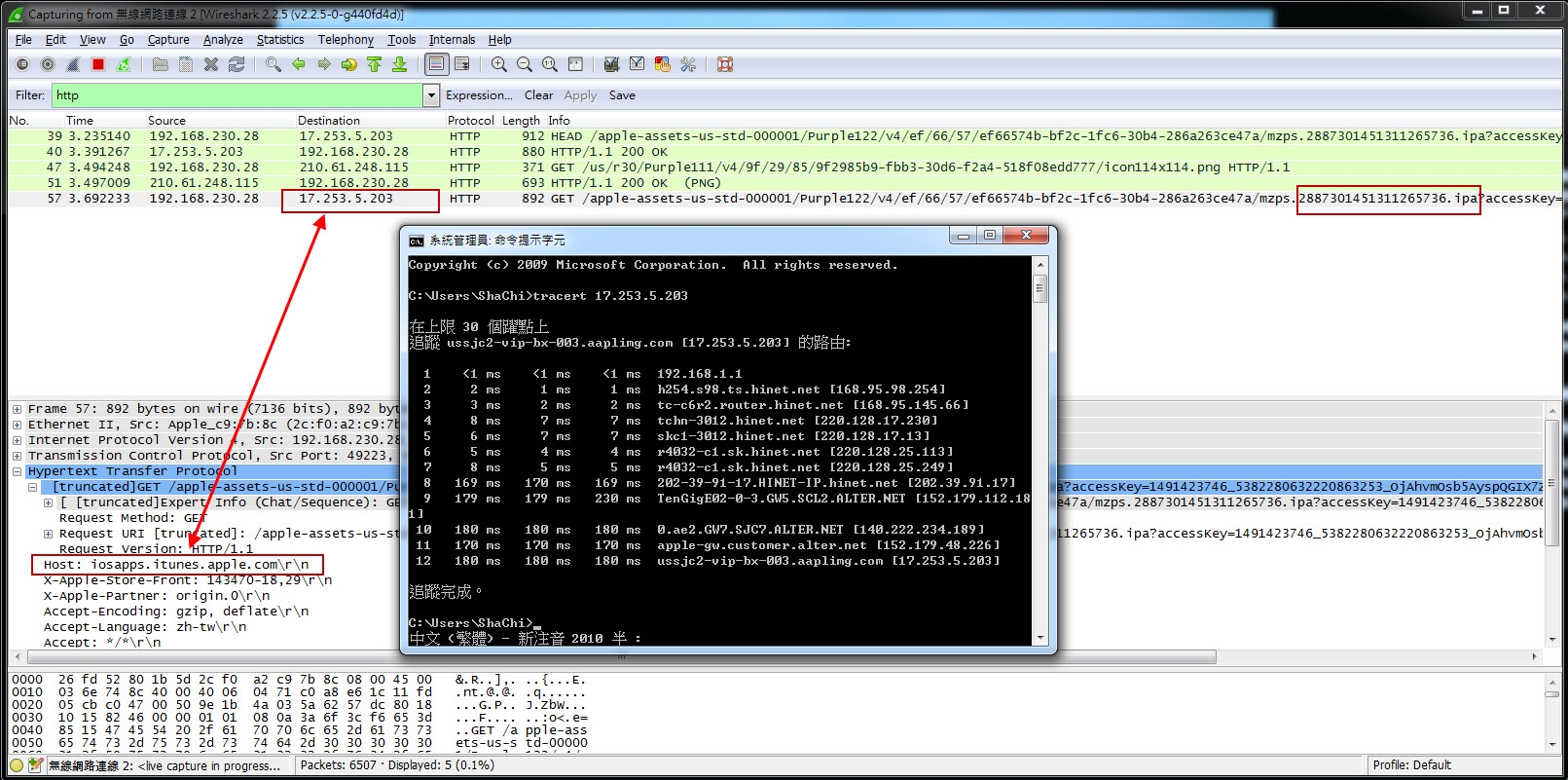Start a new live capture (shark fin icon)
The width and height of the screenshot is (1568, 780).
(x=73, y=64)
